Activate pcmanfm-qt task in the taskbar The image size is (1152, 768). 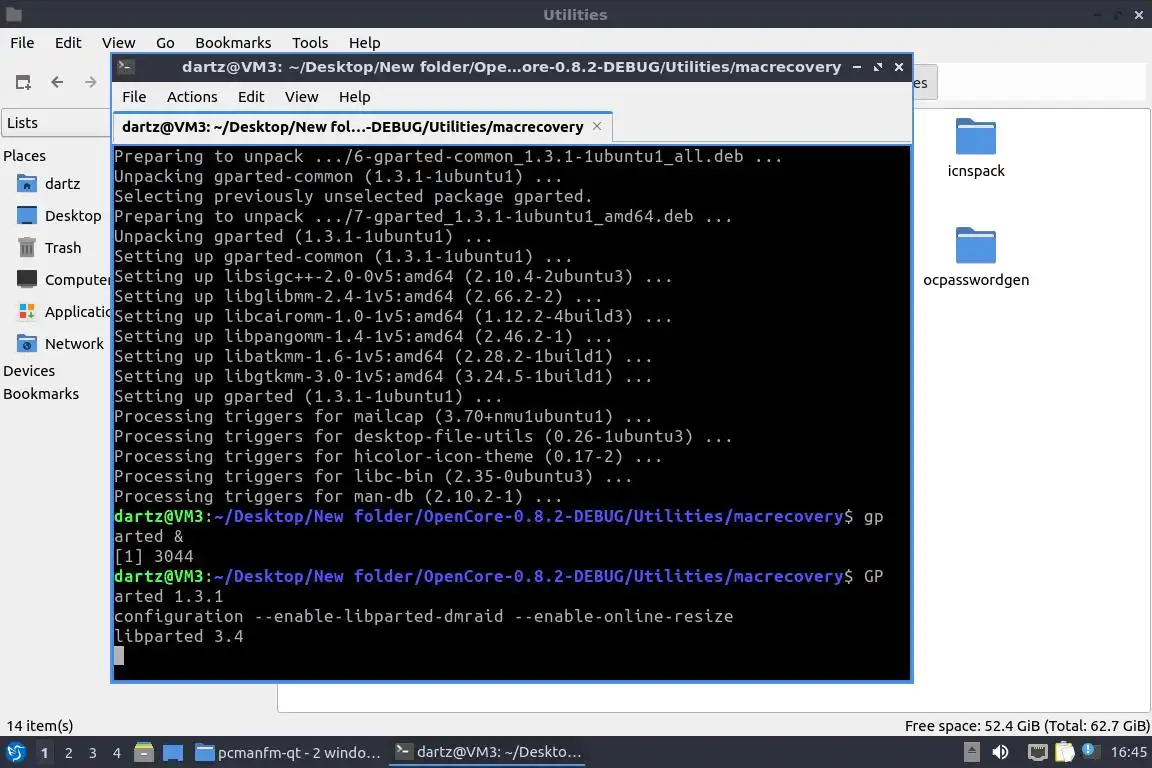pyautogui.click(x=288, y=753)
